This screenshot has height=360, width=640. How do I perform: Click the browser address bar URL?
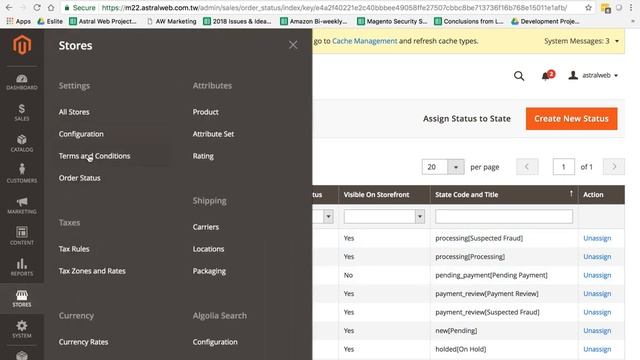coord(334,7)
